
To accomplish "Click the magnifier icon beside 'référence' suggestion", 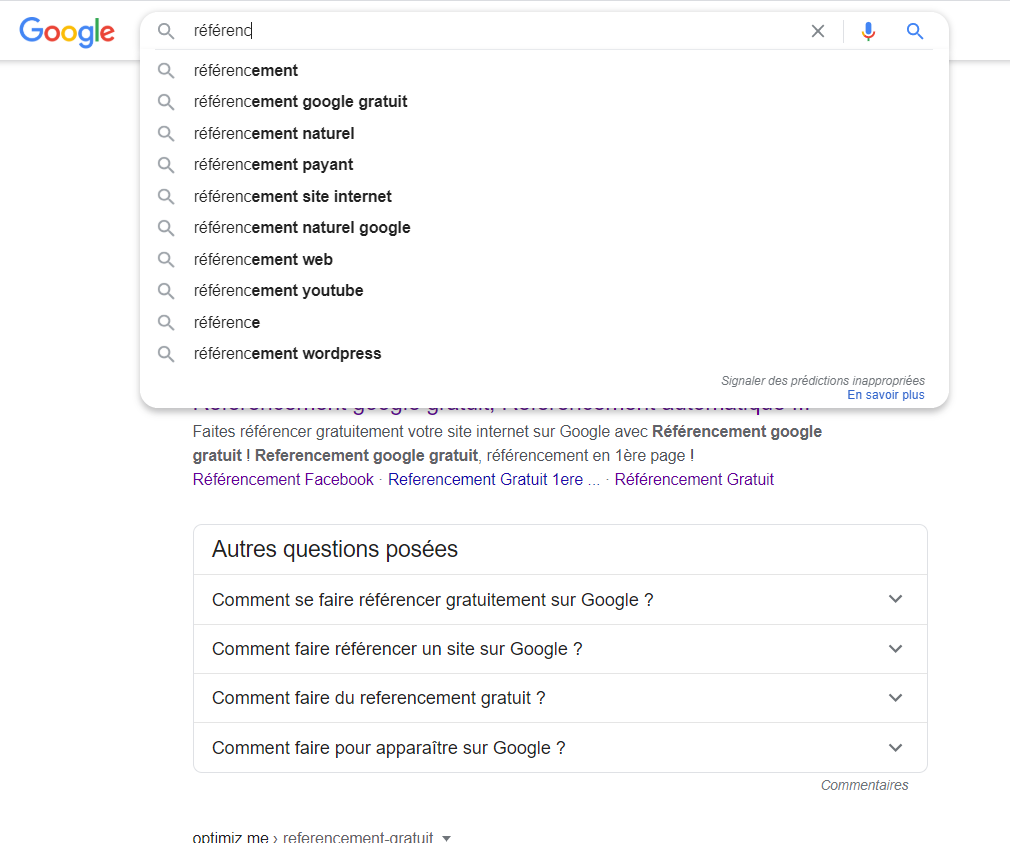I will 166,322.
